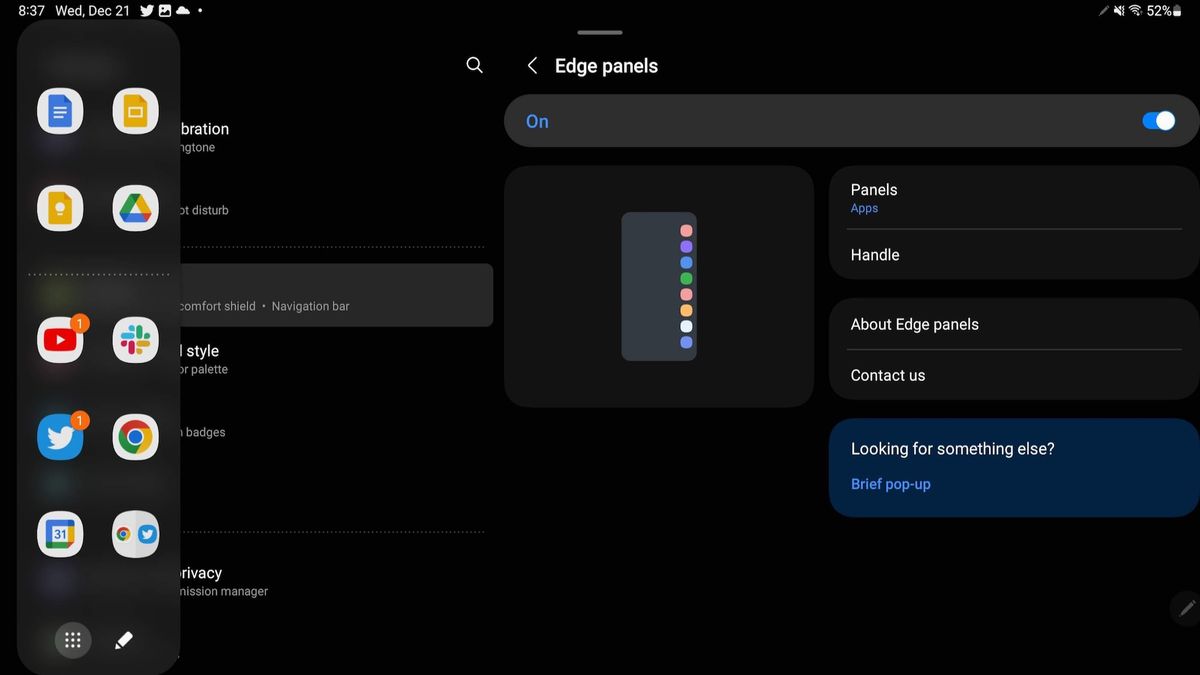Click the search icon in Settings
This screenshot has width=1200, height=675.
474,65
